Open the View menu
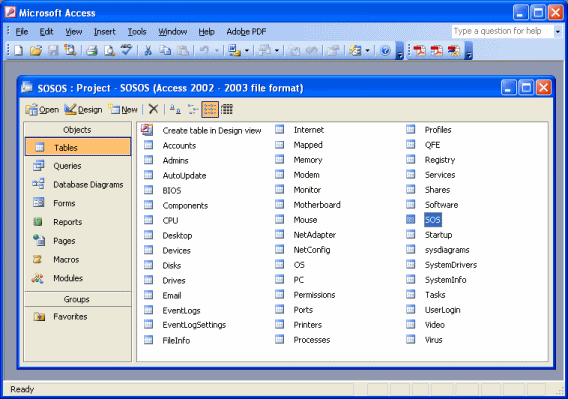The image size is (568, 399). [74, 32]
